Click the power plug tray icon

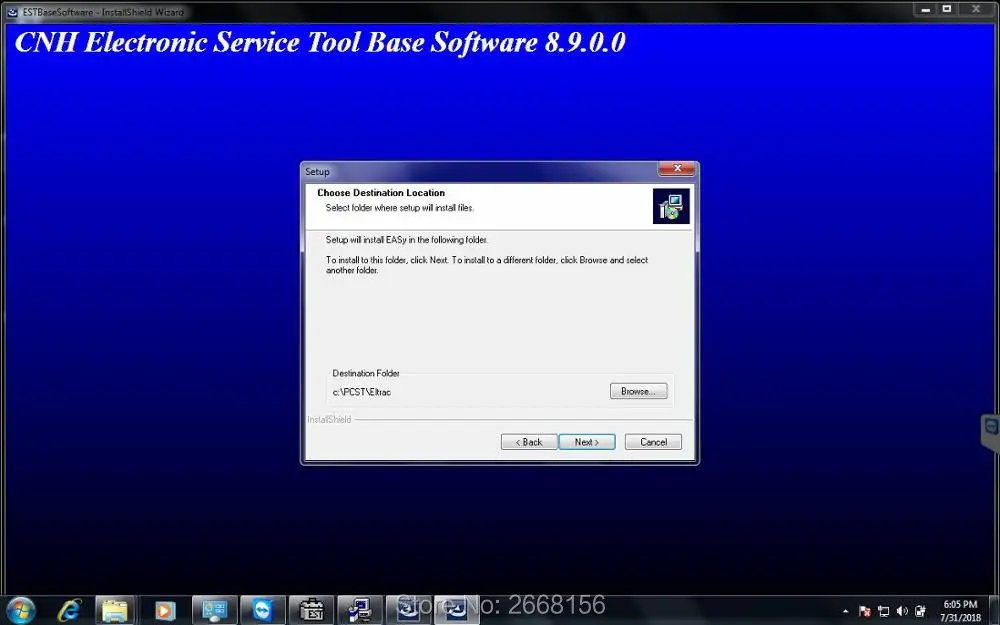[920, 611]
